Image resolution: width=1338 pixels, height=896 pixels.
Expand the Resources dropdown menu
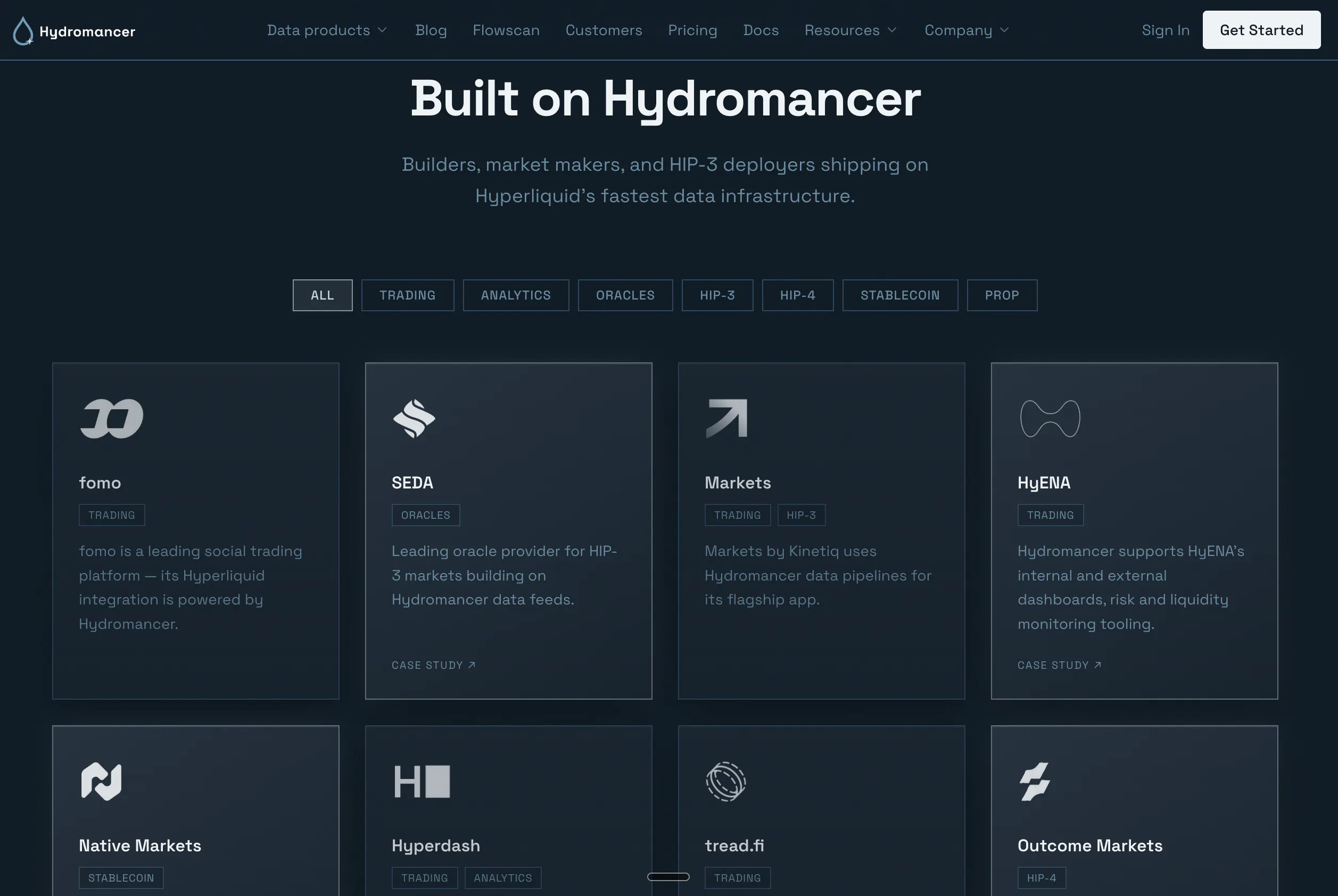pyautogui.click(x=851, y=30)
